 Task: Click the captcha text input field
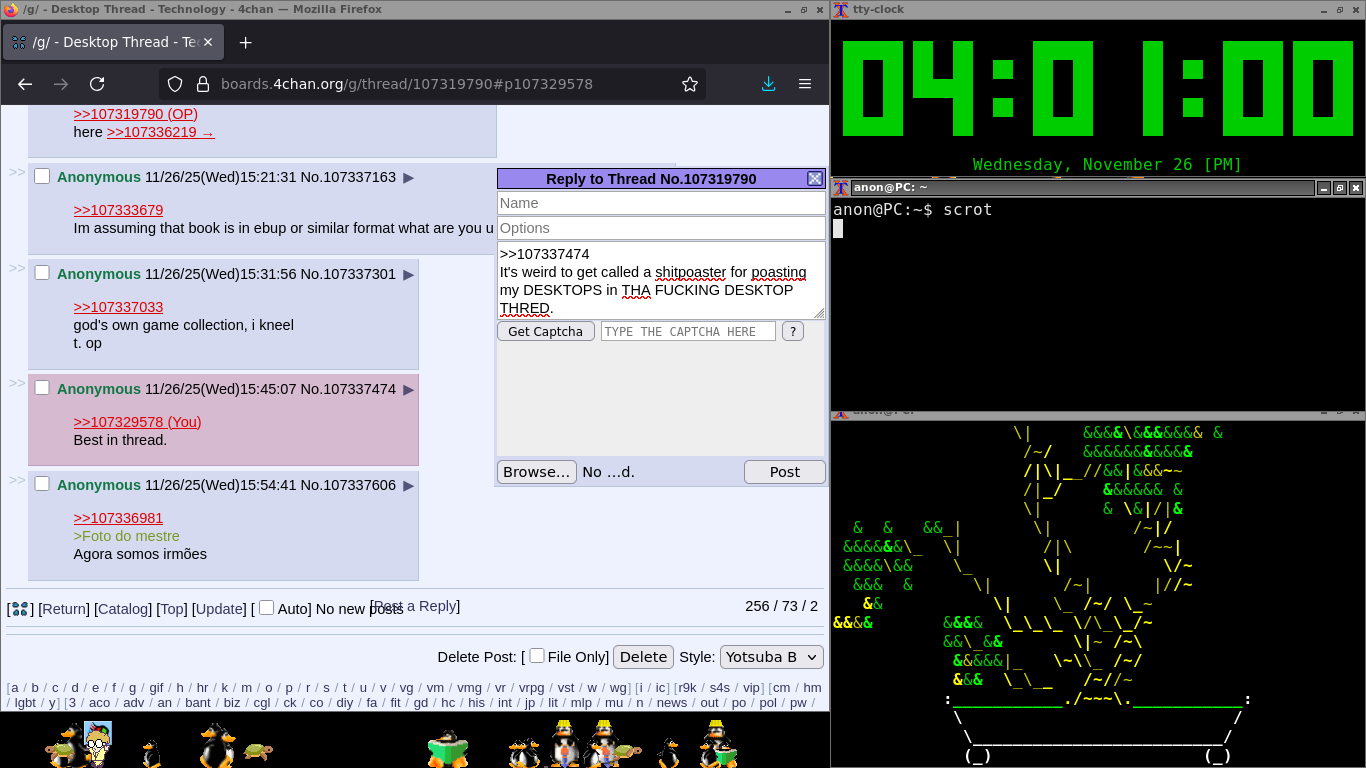pos(688,331)
